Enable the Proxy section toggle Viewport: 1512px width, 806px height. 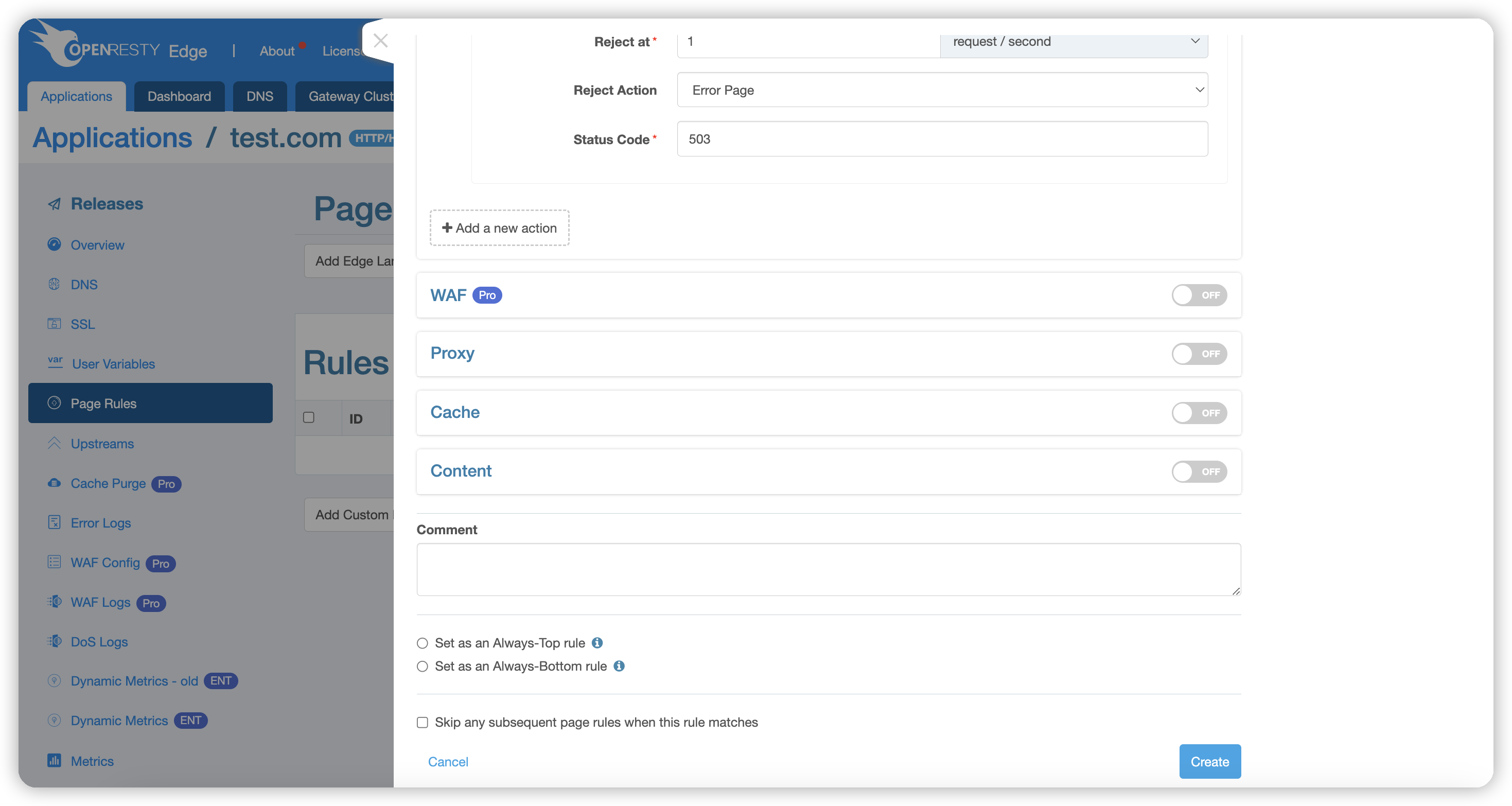pos(1199,354)
